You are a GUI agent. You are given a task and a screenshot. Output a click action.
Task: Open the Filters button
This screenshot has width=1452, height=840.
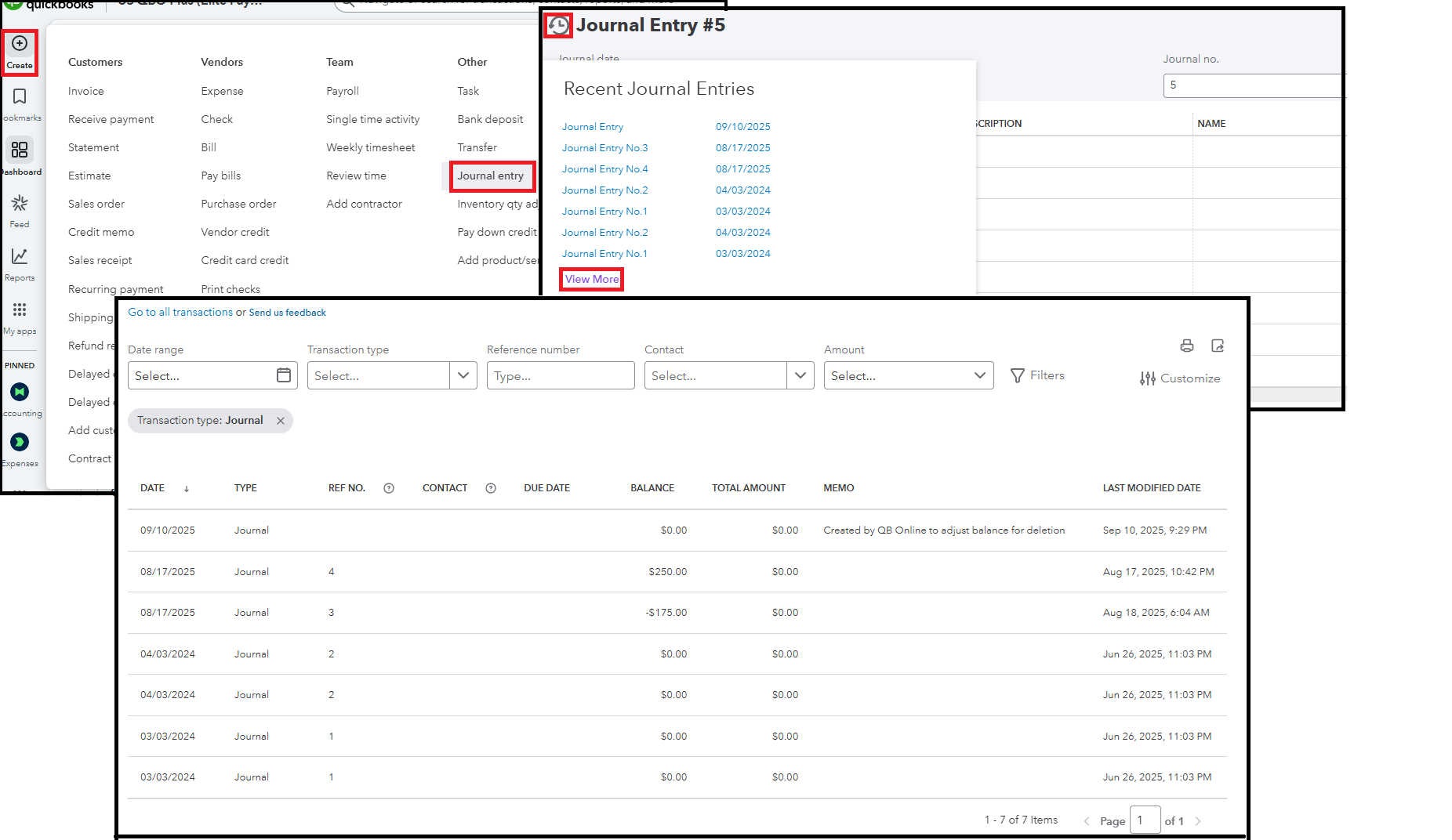(1037, 375)
